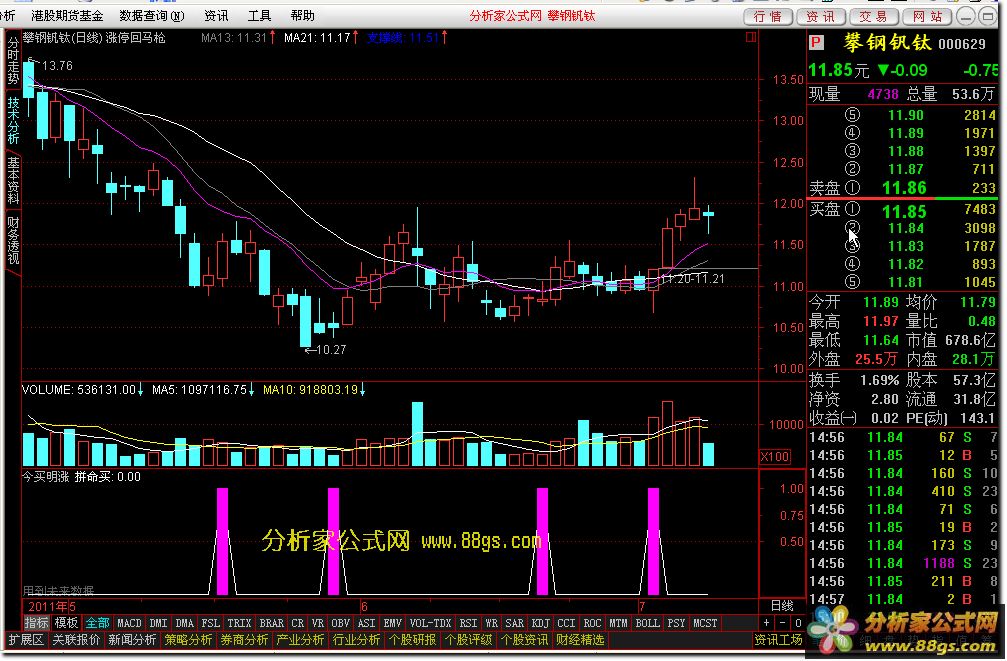Open the 新闻分析 tab
The width and height of the screenshot is (1007, 661).
click(132, 639)
